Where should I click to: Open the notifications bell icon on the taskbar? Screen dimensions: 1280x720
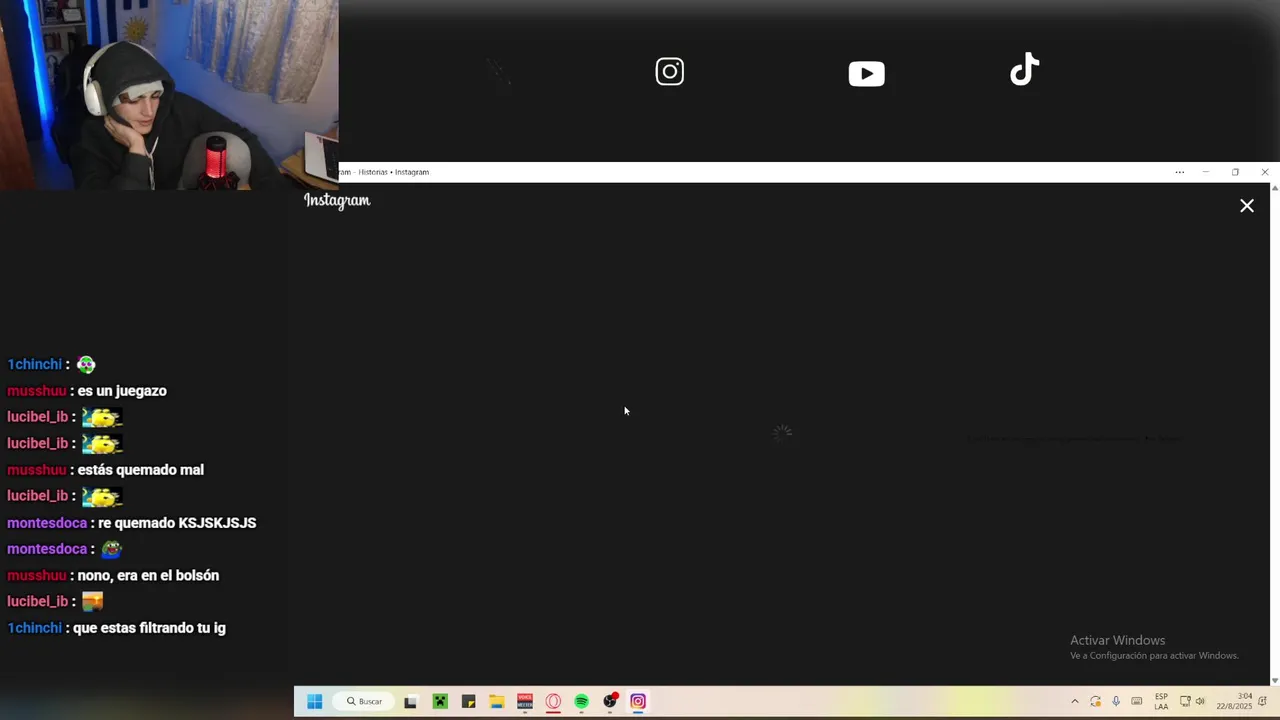[1263, 702]
